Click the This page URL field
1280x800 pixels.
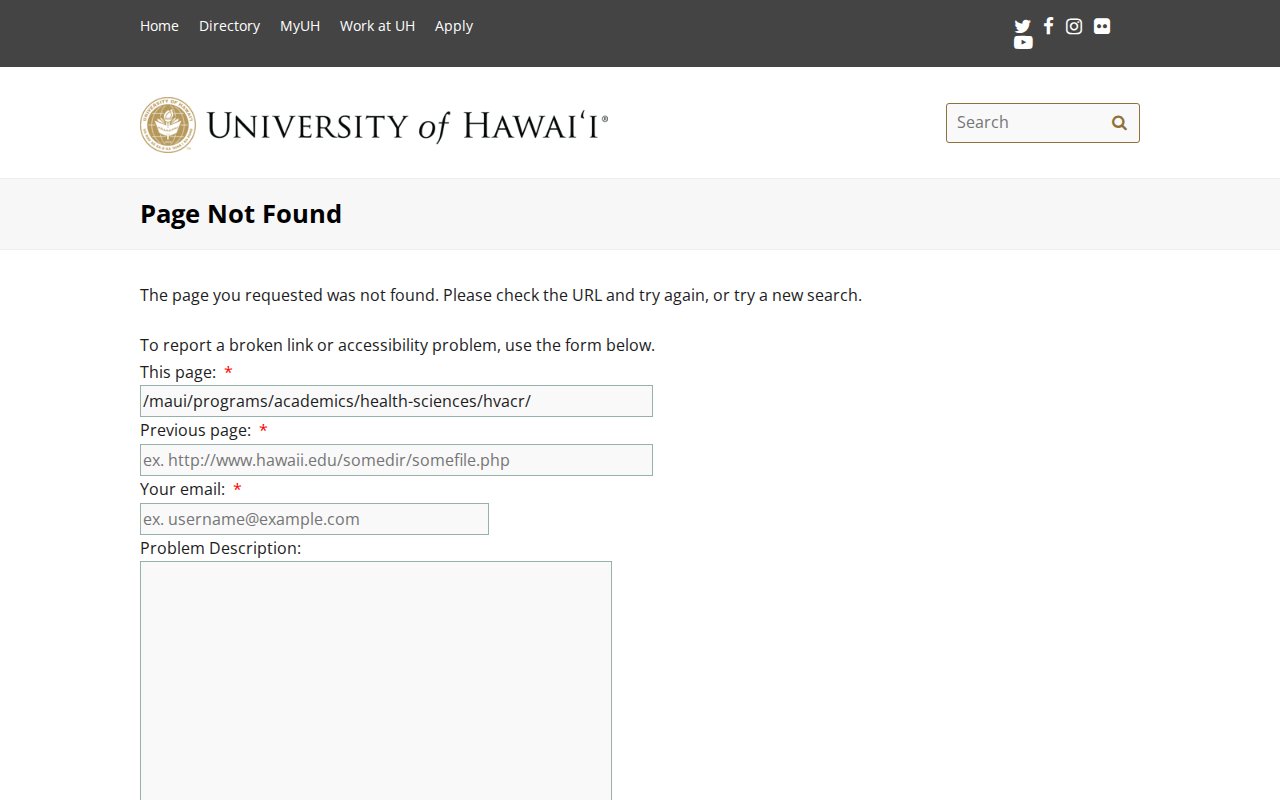[396, 401]
